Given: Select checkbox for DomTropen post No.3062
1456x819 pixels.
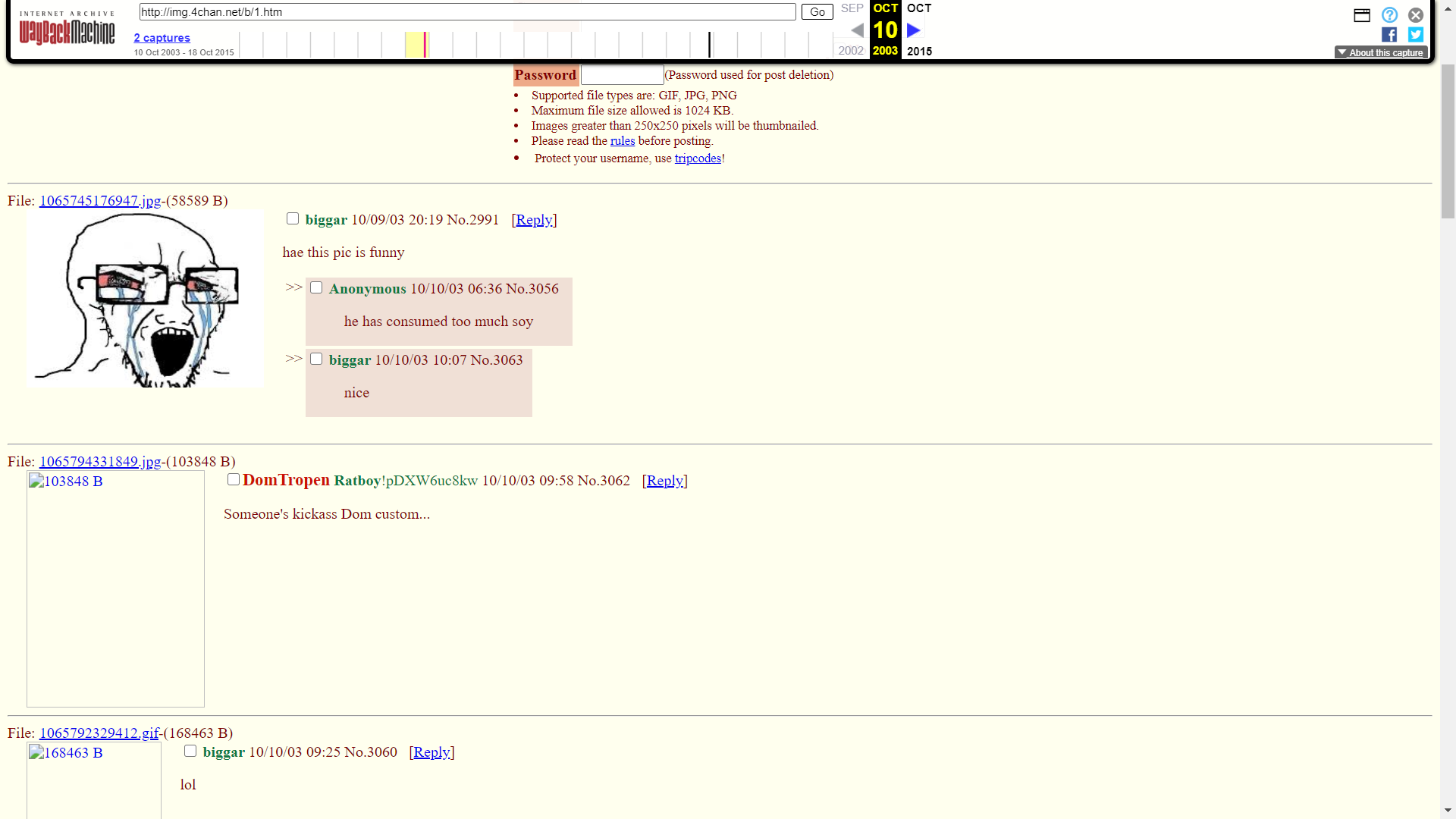Looking at the screenshot, I should click(x=234, y=480).
